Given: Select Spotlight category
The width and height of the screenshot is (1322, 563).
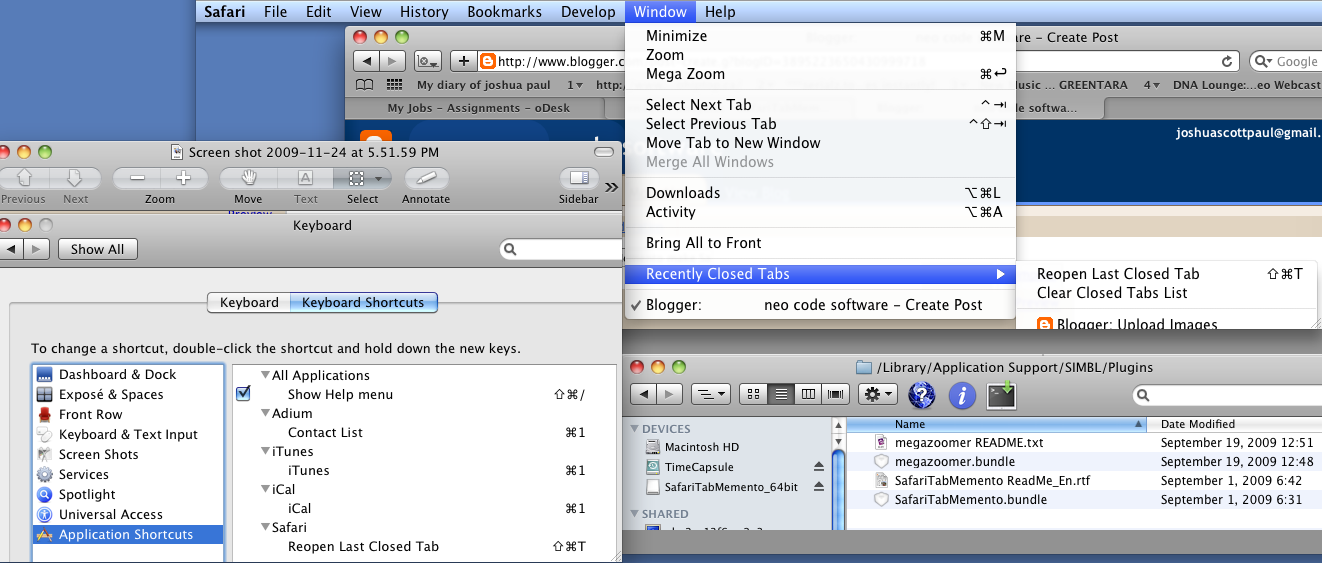Looking at the screenshot, I should coord(127,495).
